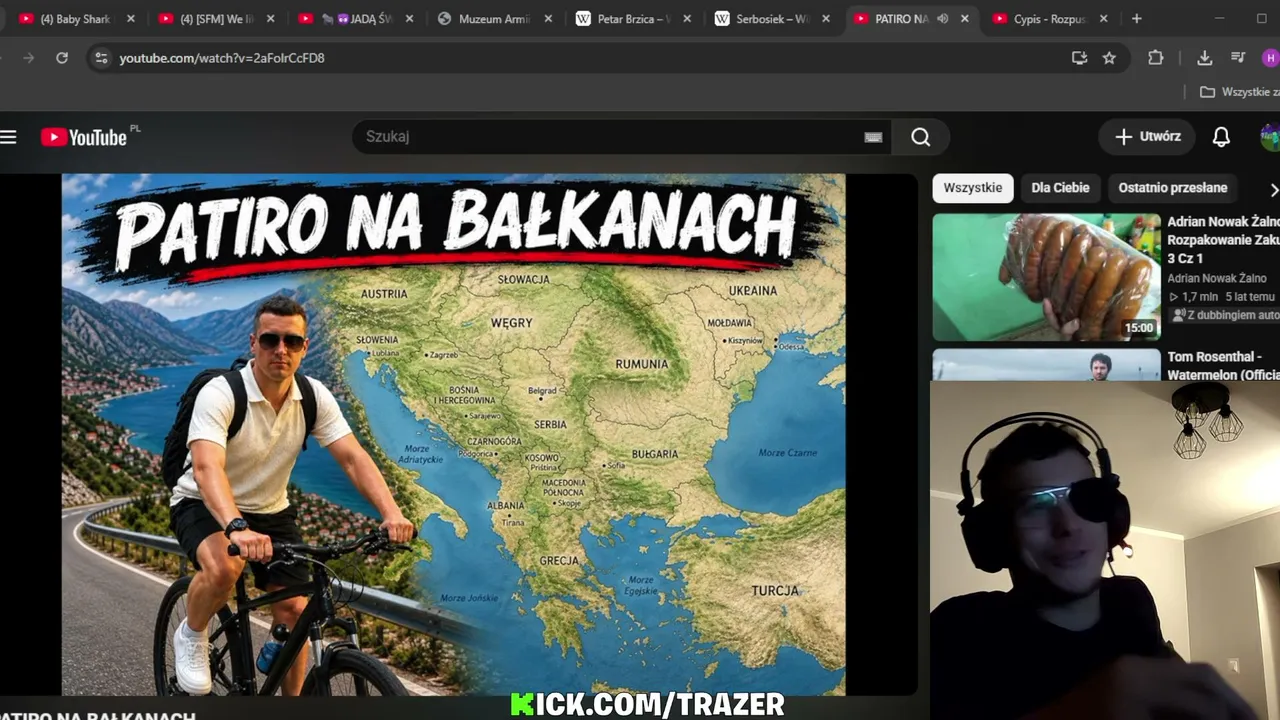Go forward with the browser arrow
This screenshot has width=1280, height=720.
coord(28,58)
